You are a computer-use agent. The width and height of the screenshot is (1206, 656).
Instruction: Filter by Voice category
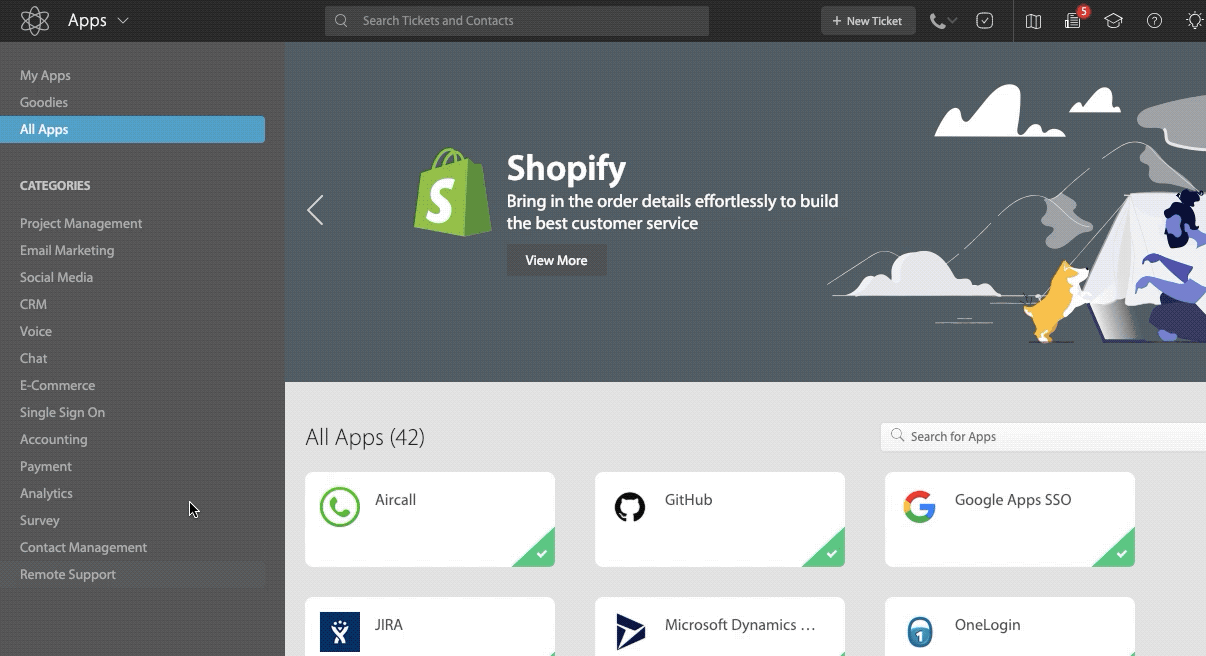(x=36, y=331)
